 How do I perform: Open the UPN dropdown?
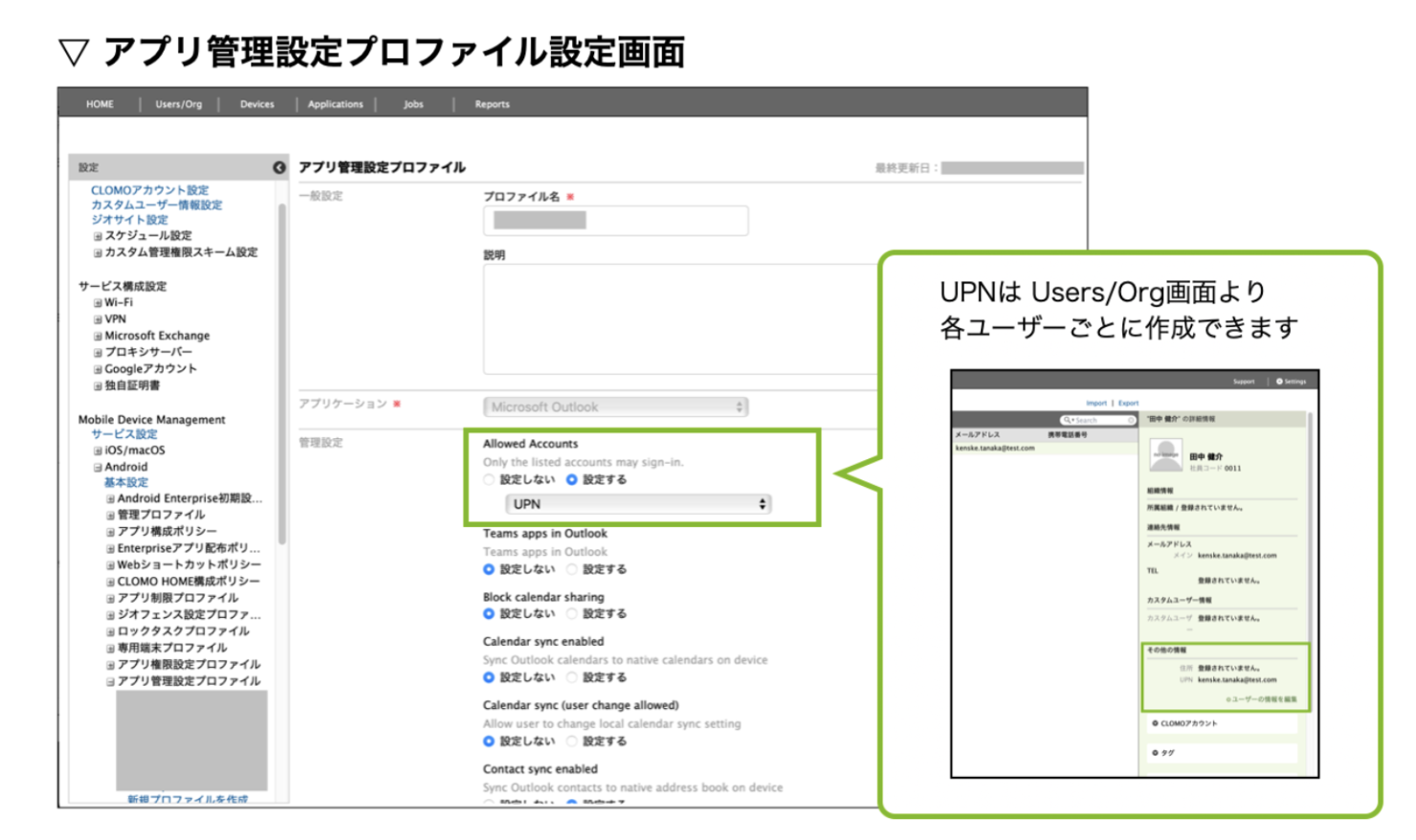click(637, 504)
